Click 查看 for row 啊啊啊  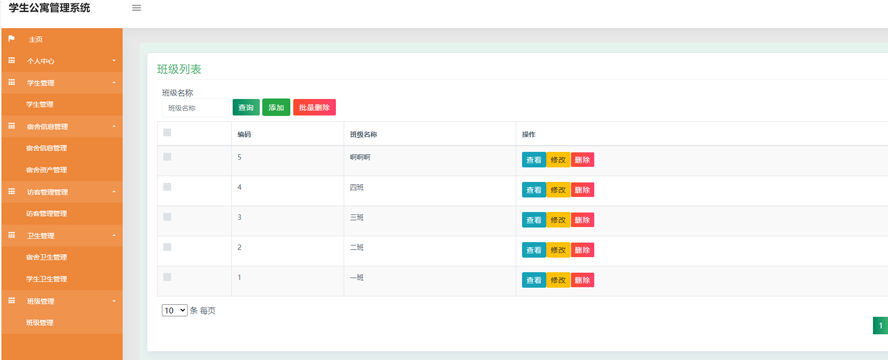(534, 160)
